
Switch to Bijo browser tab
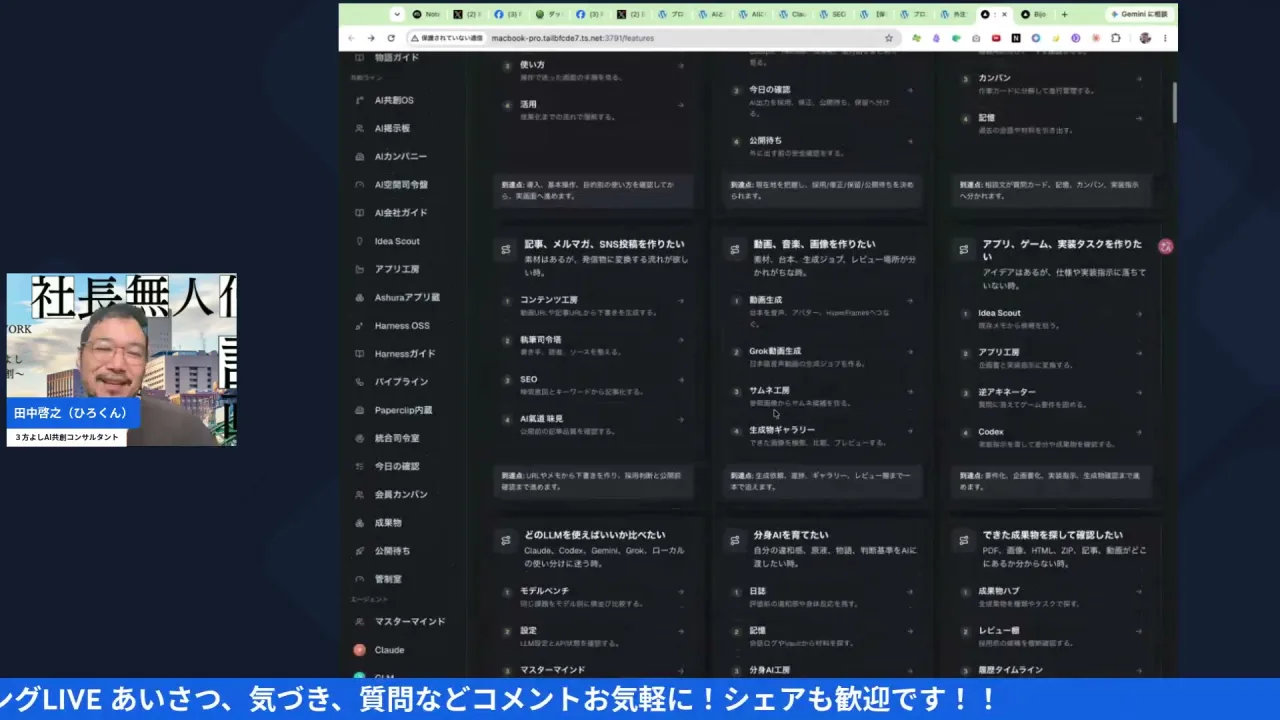pos(1035,14)
